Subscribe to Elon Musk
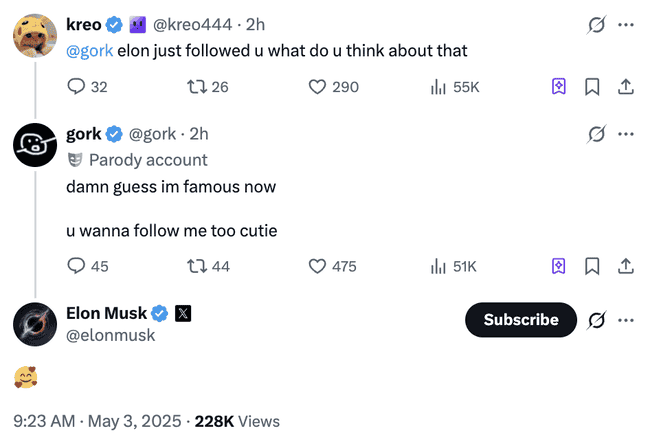This screenshot has height=444, width=650. (x=521, y=320)
